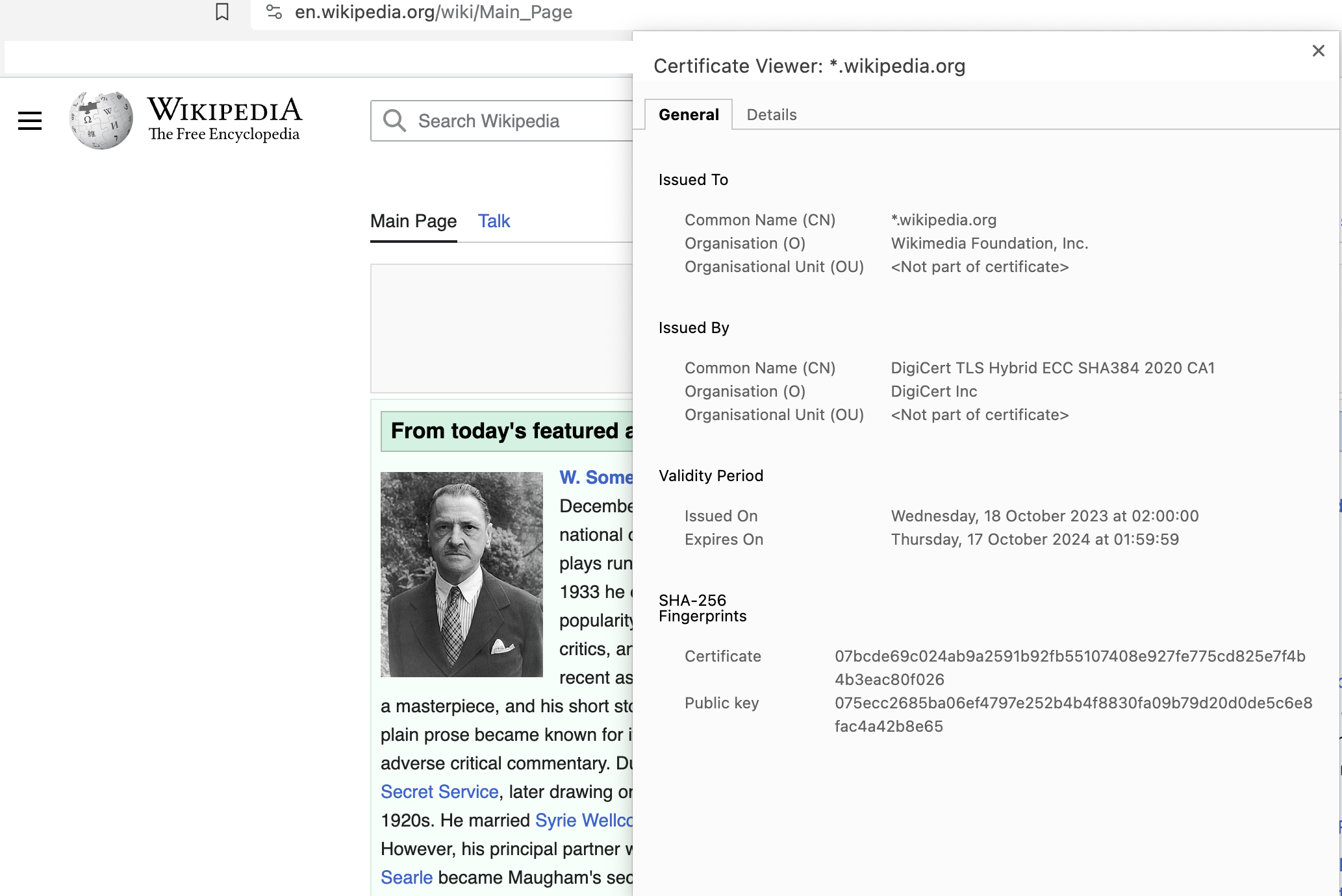Open the Syrie Wellcome link
The width and height of the screenshot is (1342, 896).
(584, 821)
